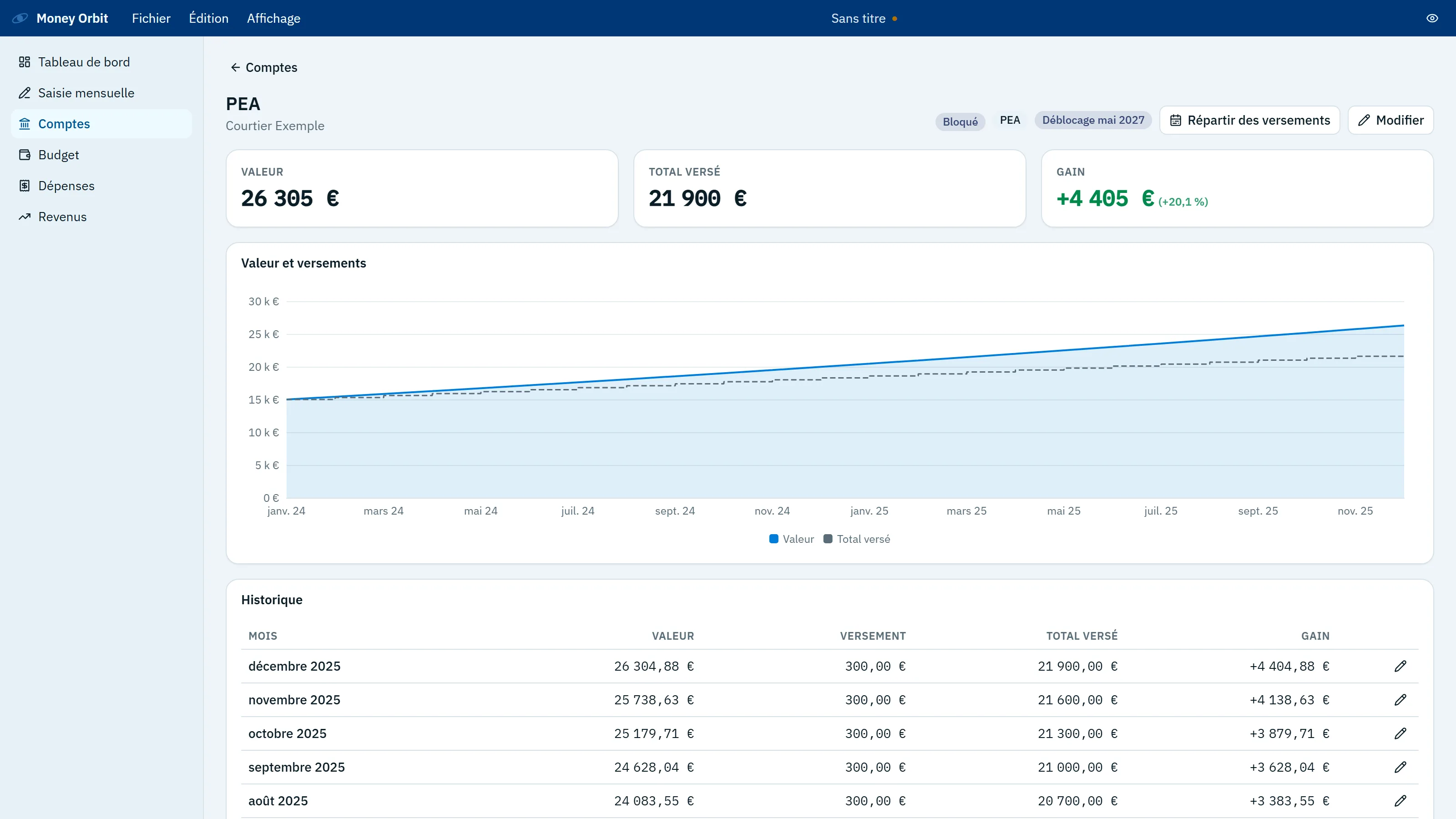This screenshot has width=1456, height=819.
Task: Go back to Comptes with arrow link
Action: coord(263,67)
